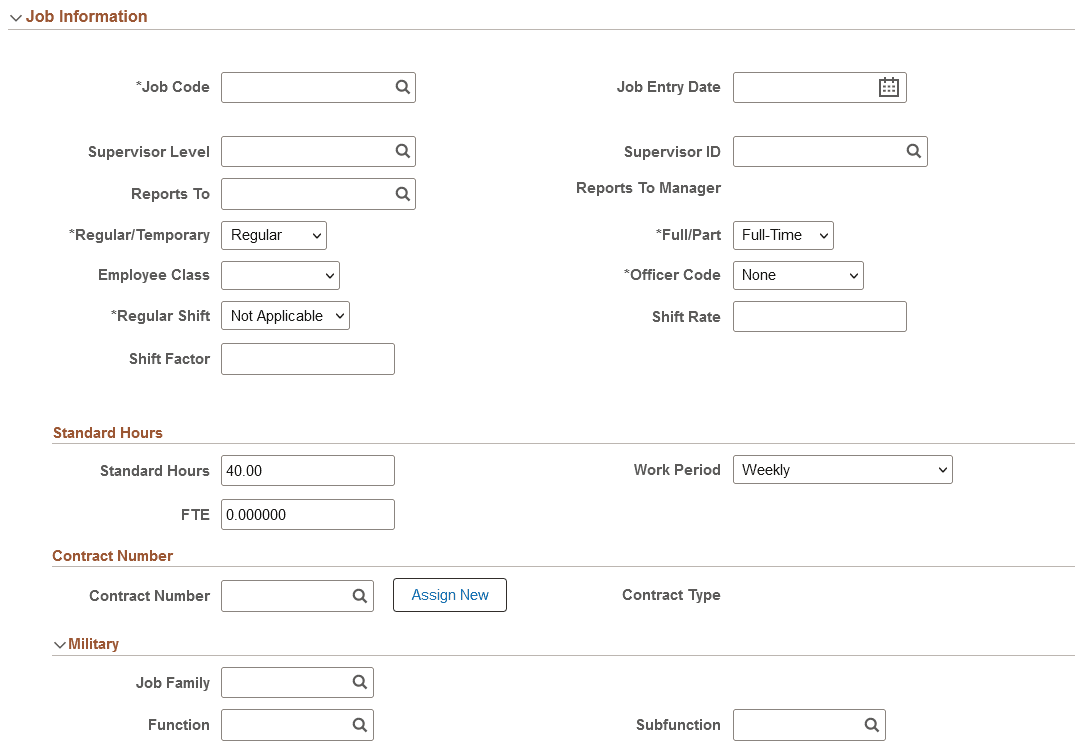
Task: Click the Assign New button
Action: [449, 595]
